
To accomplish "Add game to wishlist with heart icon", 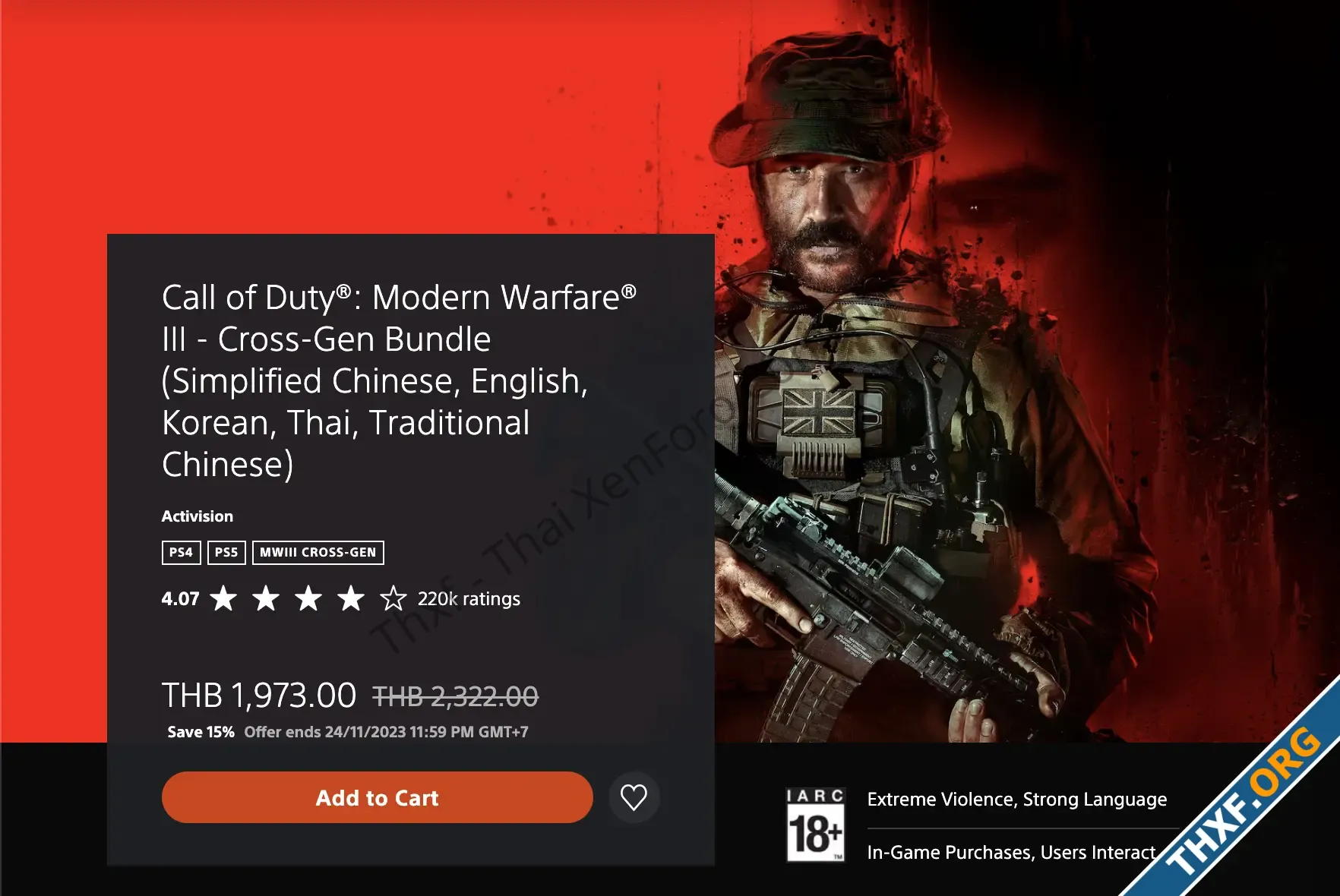I will 634,797.
